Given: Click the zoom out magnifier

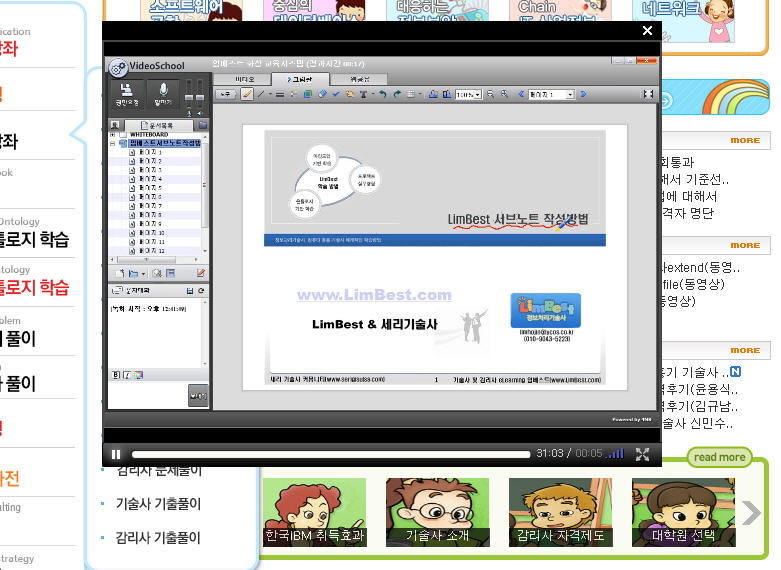Looking at the screenshot, I should coord(491,94).
